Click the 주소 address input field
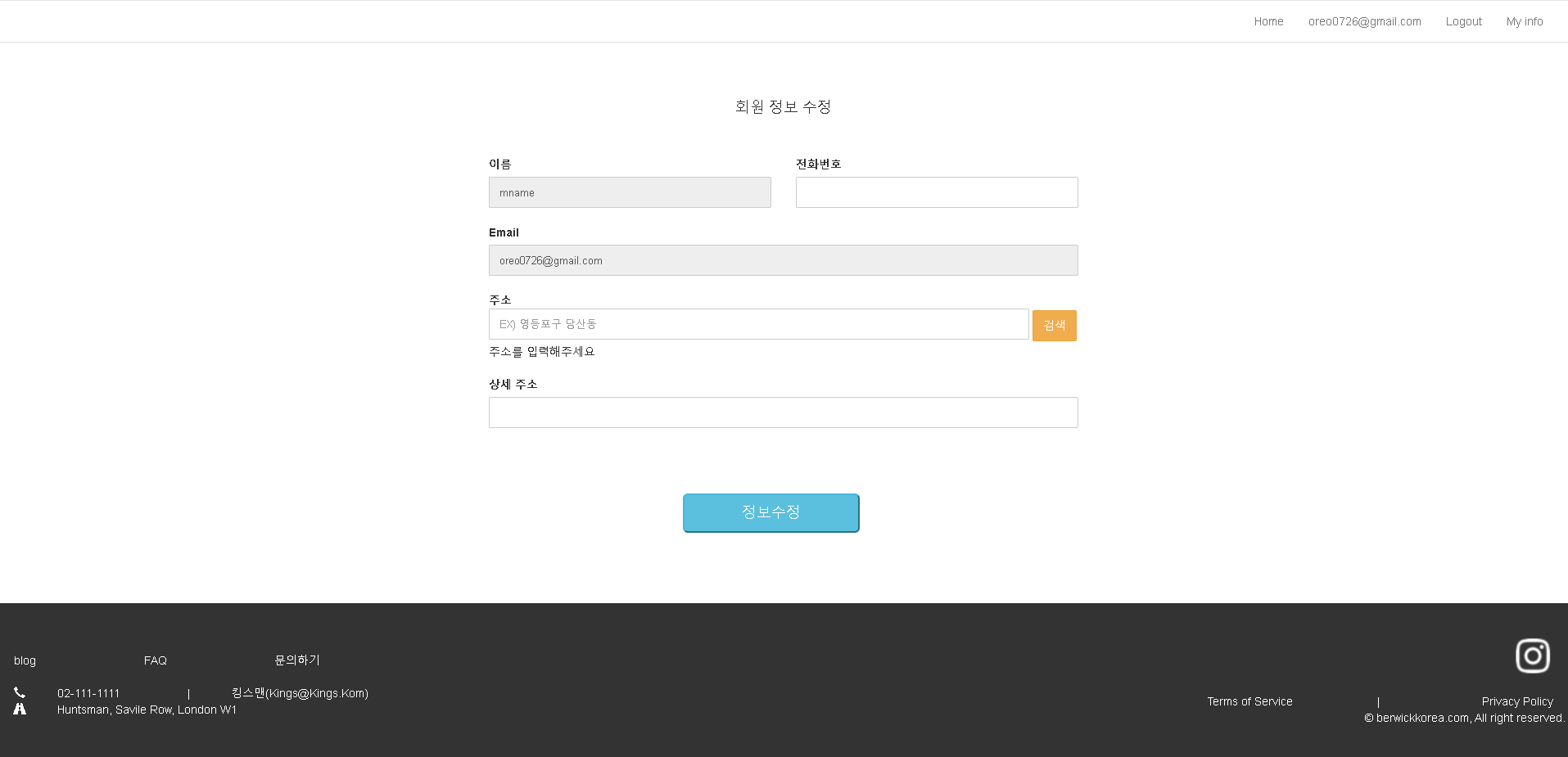 (758, 324)
